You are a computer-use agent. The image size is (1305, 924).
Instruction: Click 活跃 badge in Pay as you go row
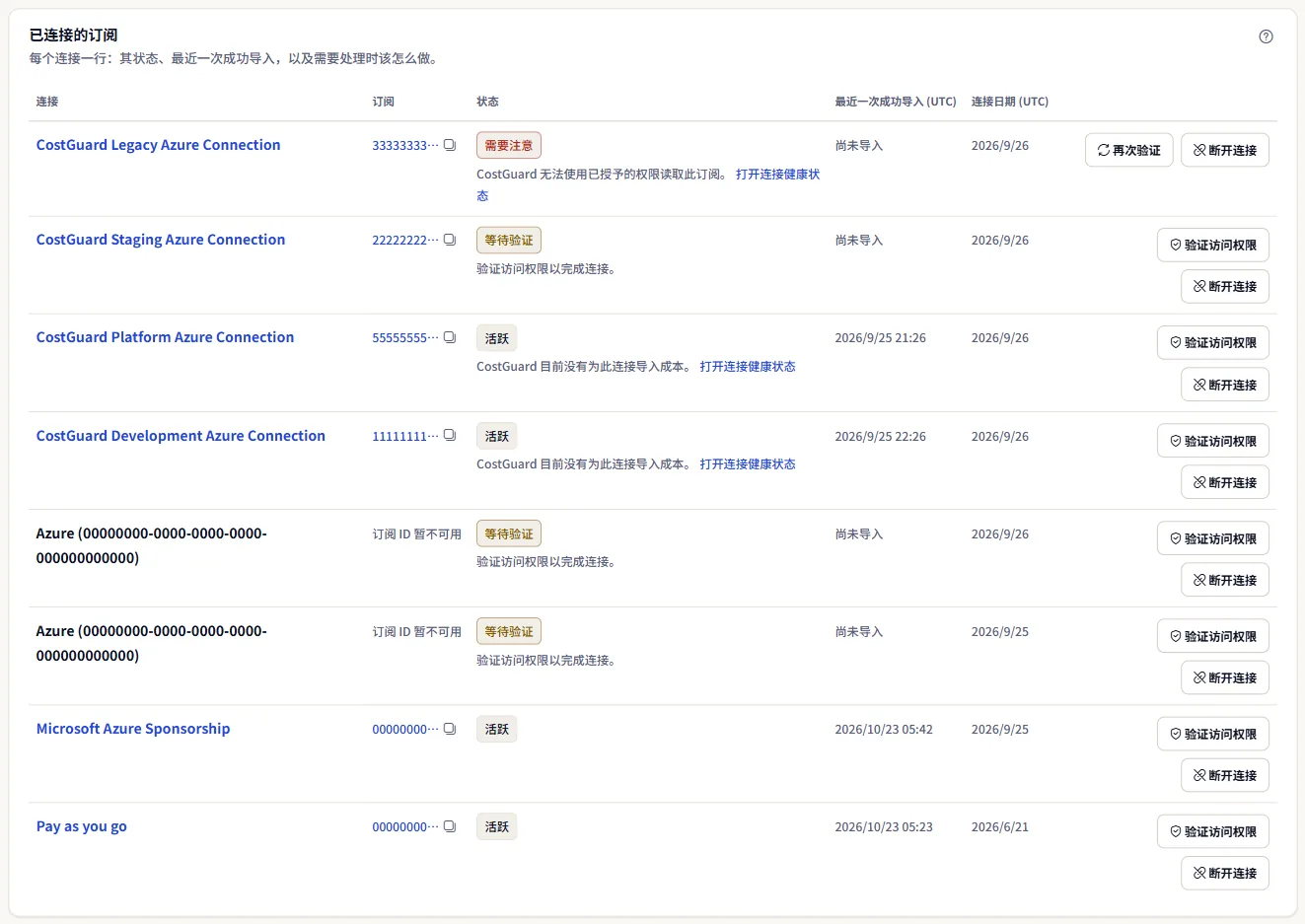(x=496, y=826)
